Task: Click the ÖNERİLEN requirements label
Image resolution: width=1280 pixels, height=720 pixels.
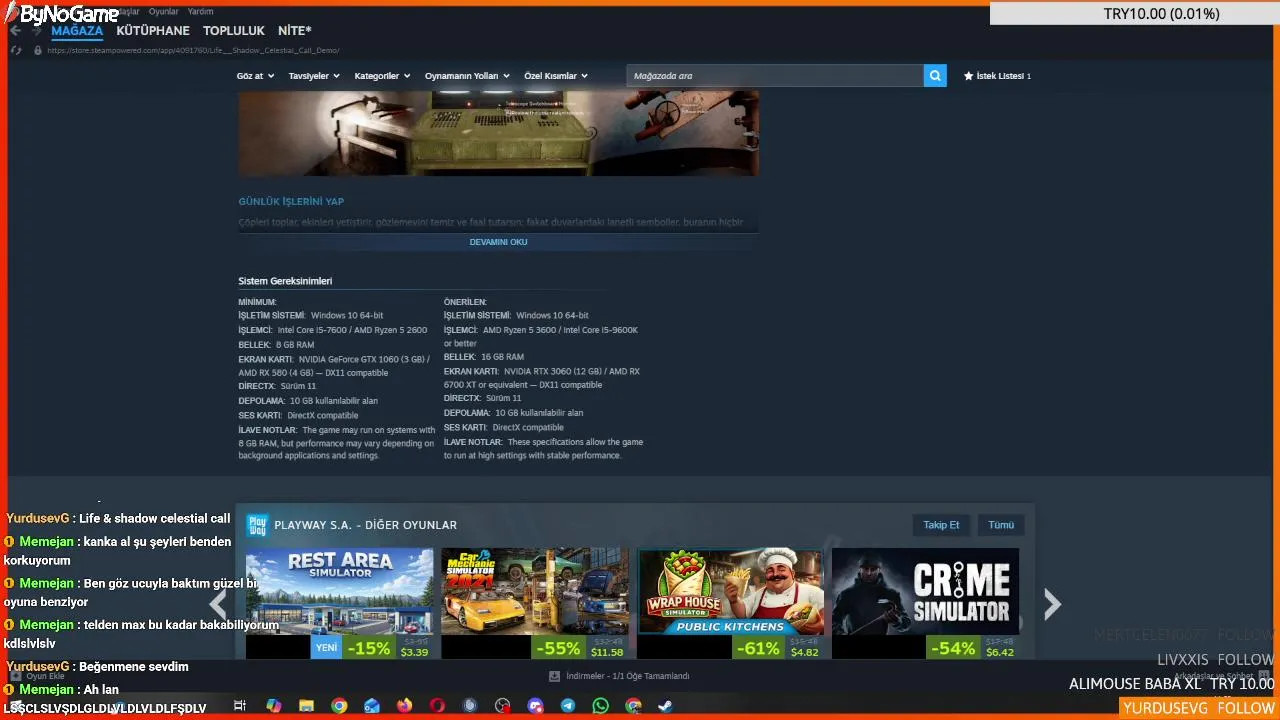Action: (465, 302)
